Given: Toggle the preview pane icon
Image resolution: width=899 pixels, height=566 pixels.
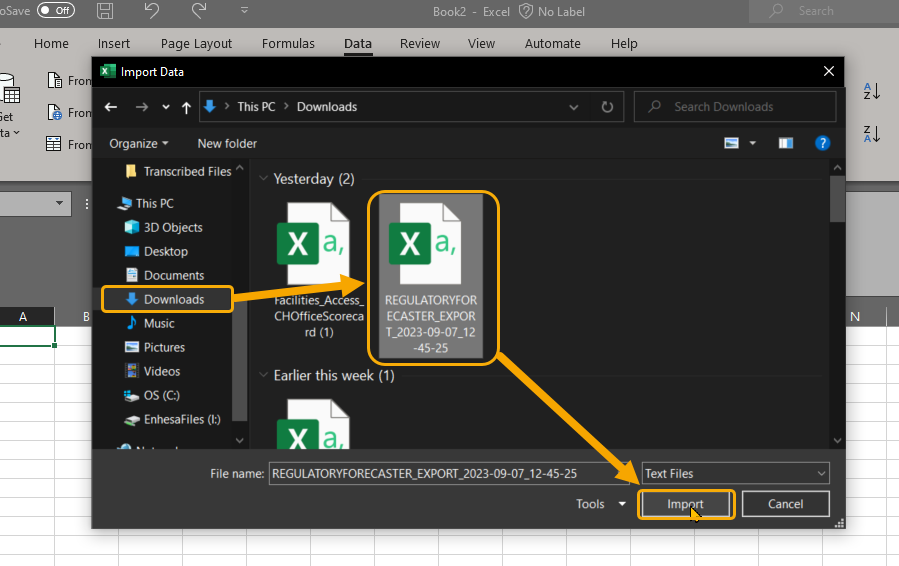Looking at the screenshot, I should 785,143.
